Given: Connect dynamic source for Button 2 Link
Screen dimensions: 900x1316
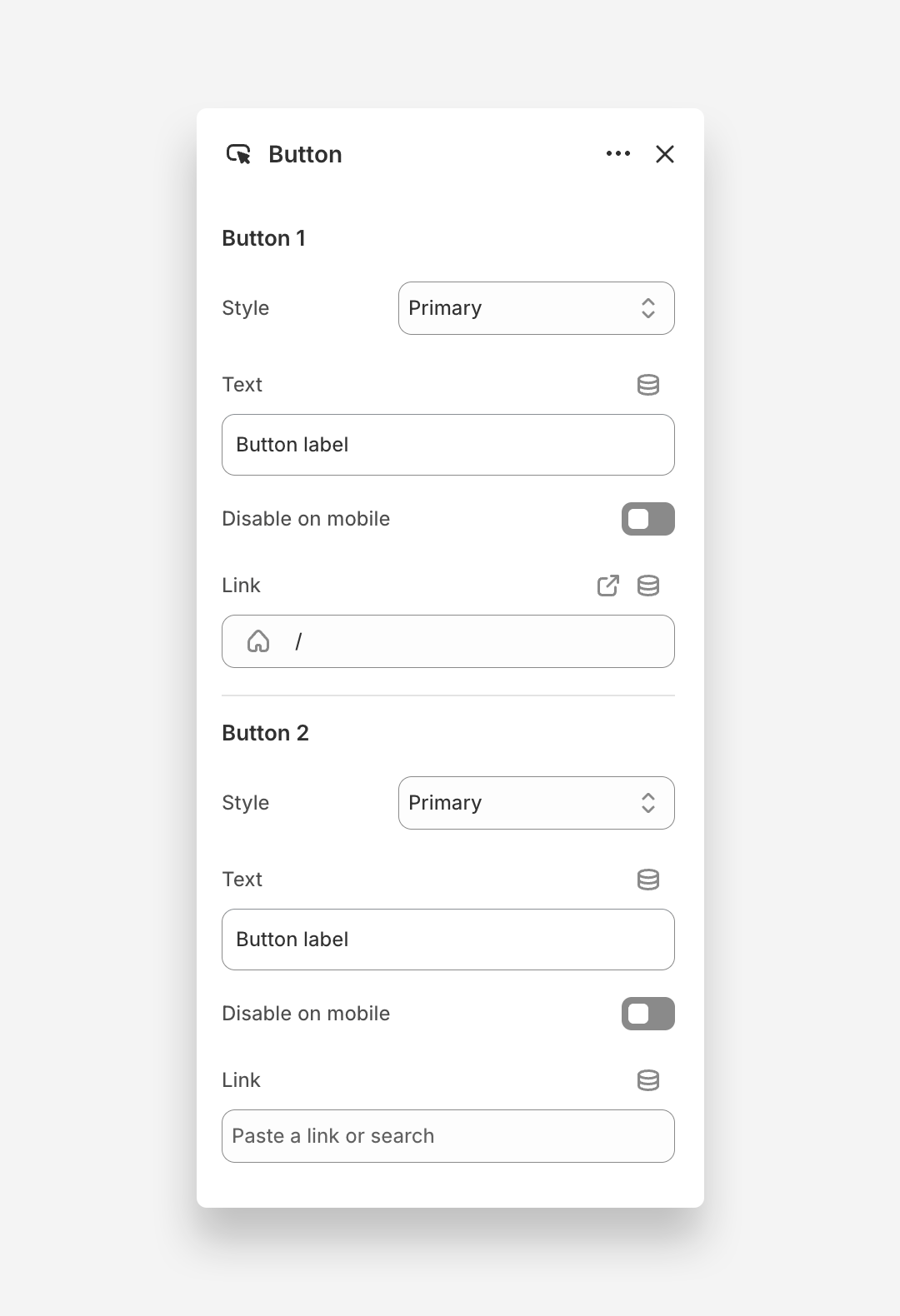Looking at the screenshot, I should 648,1080.
